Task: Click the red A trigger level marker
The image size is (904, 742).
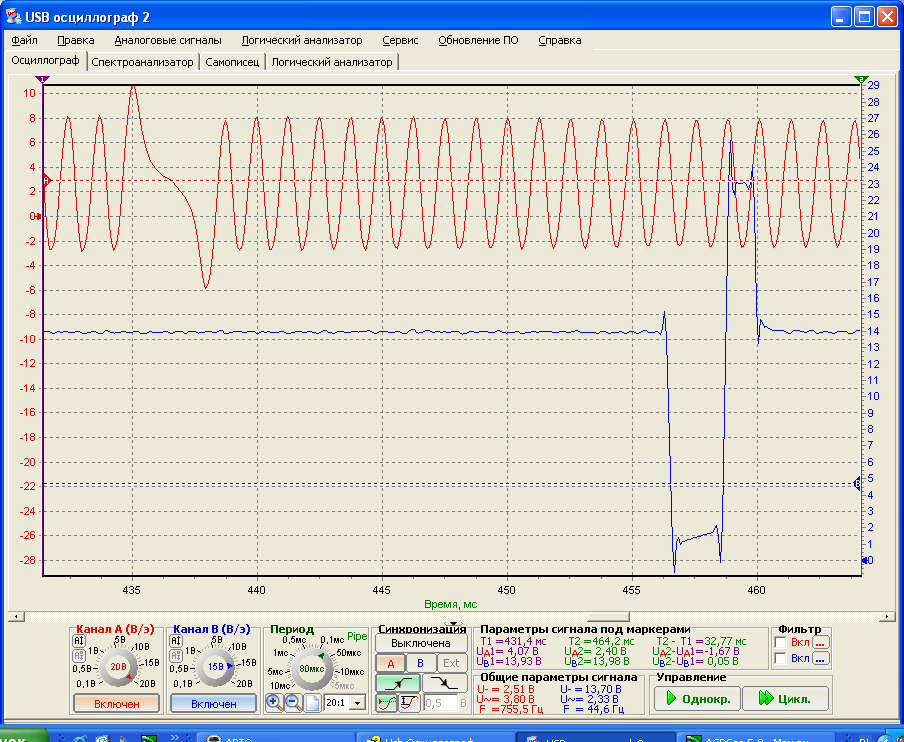Action: pos(47,181)
